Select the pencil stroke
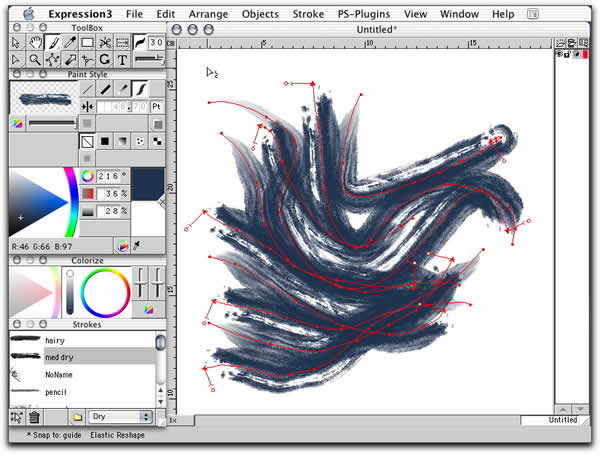The height and width of the screenshot is (454, 600). click(82, 392)
